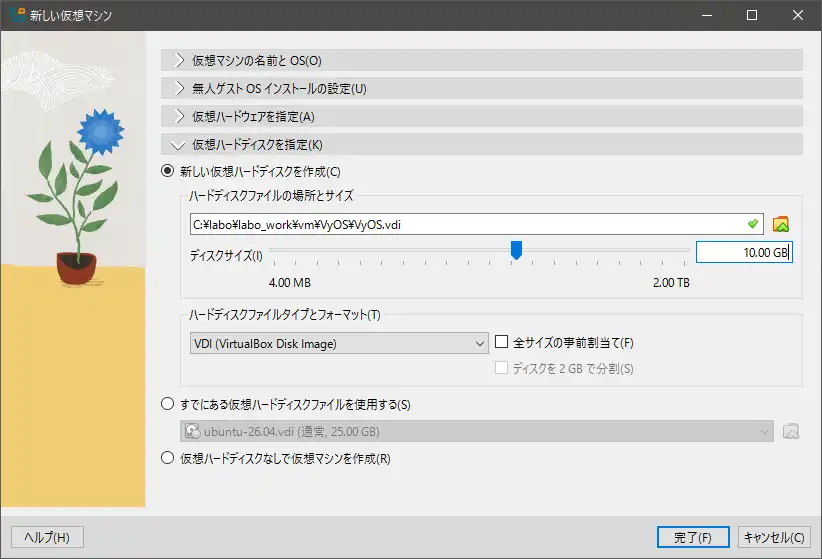Click the VirtualBox icon in the title bar
The width and height of the screenshot is (822, 559).
click(x=17, y=14)
